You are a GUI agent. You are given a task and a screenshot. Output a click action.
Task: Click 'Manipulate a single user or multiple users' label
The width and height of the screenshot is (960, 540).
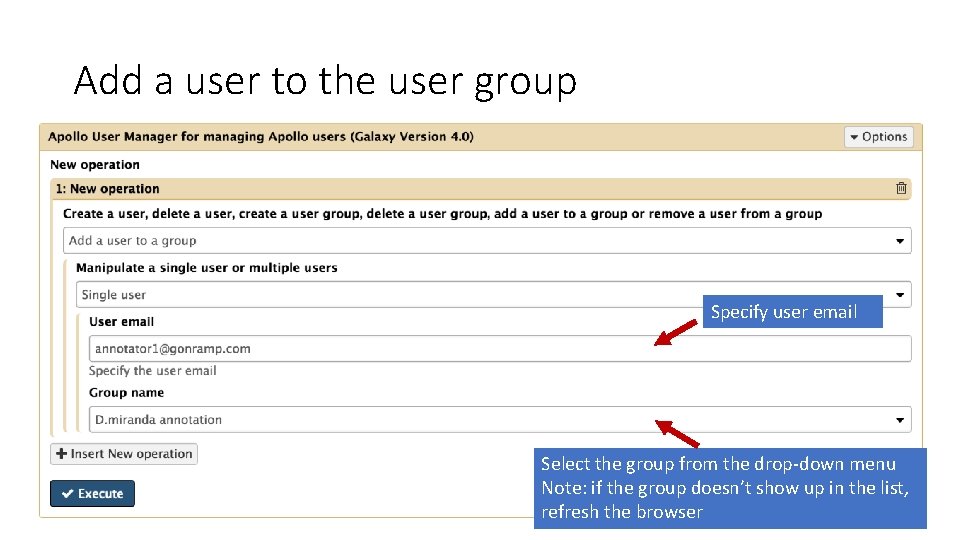pos(206,268)
